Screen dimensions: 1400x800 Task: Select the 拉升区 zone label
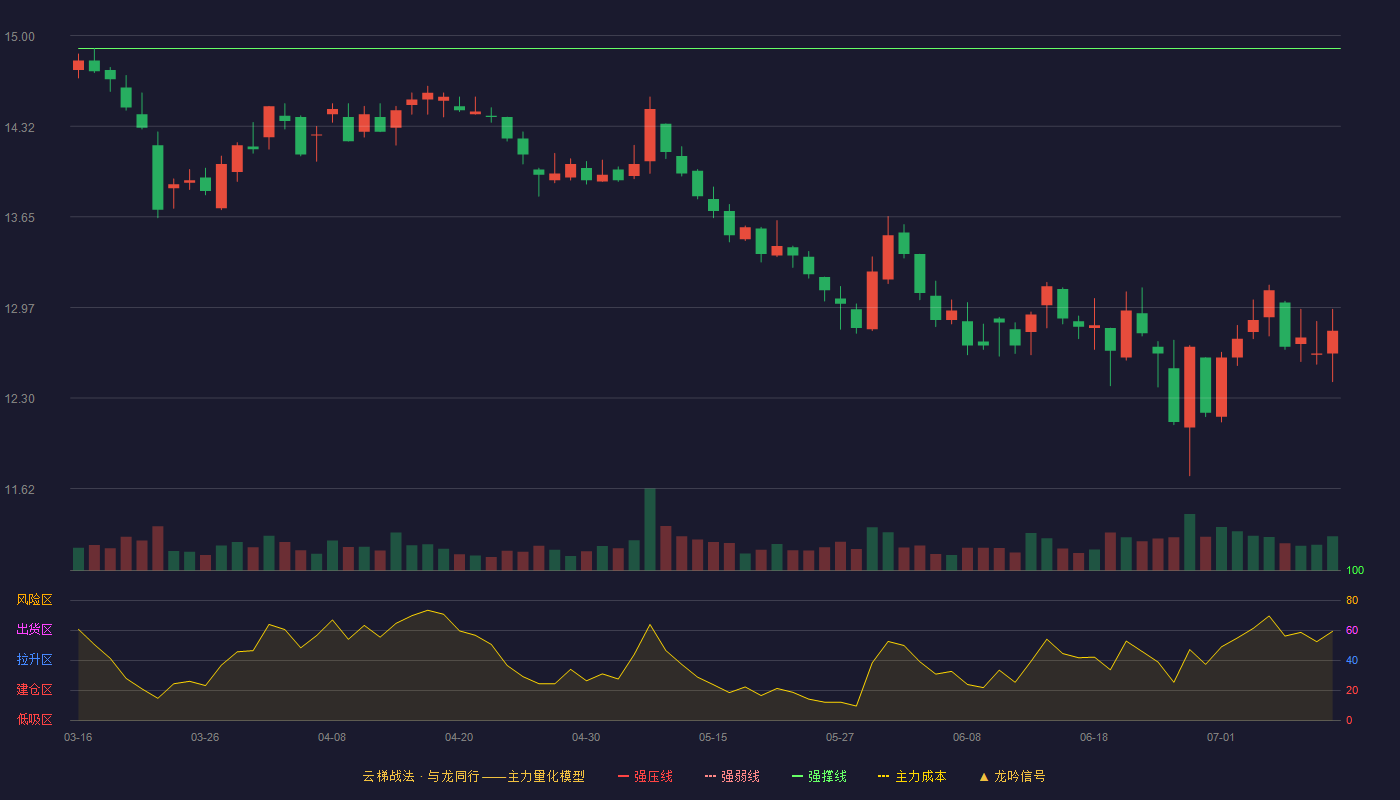34,660
